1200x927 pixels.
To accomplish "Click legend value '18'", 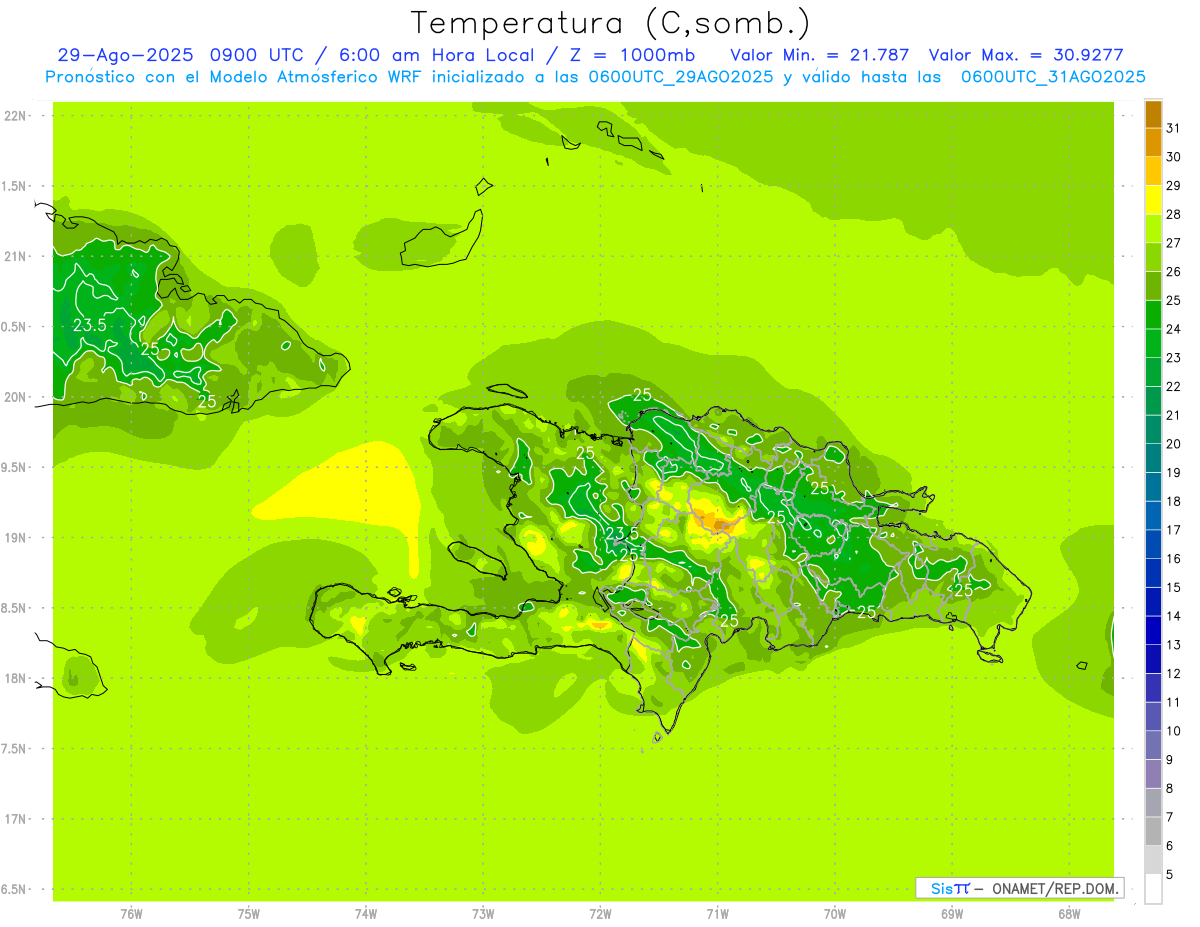I will 1174,501.
